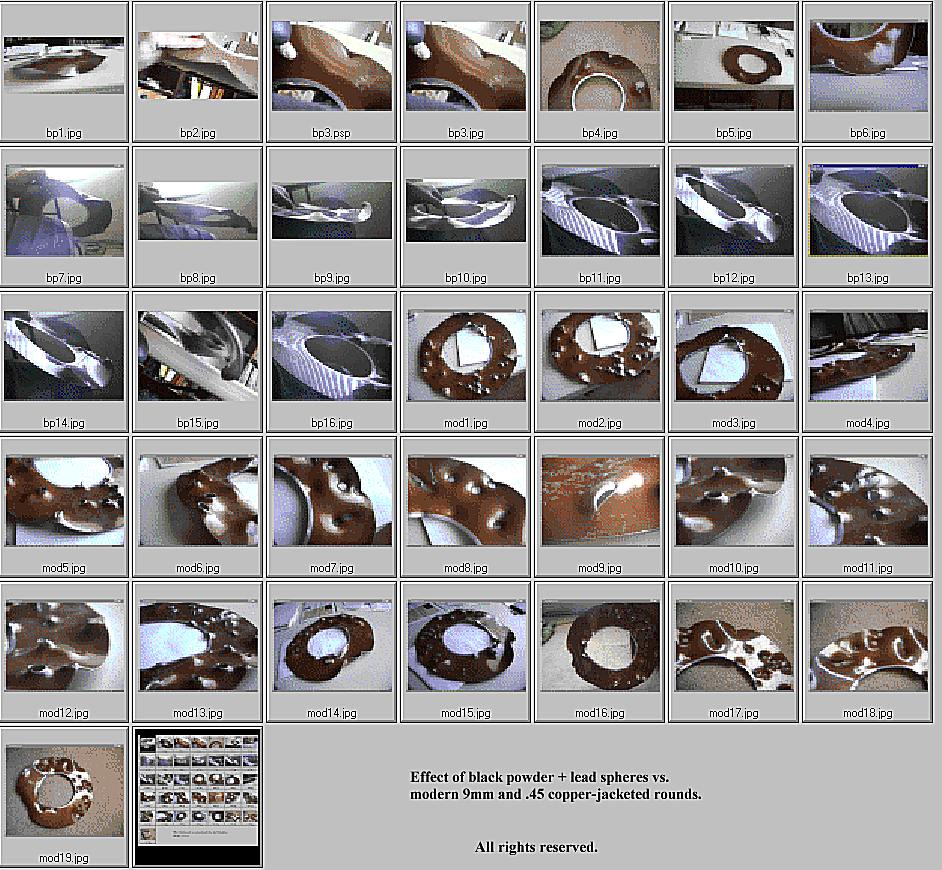Open the bp2.jpg thumbnail
Image resolution: width=942 pixels, height=870 pixels.
[x=198, y=65]
